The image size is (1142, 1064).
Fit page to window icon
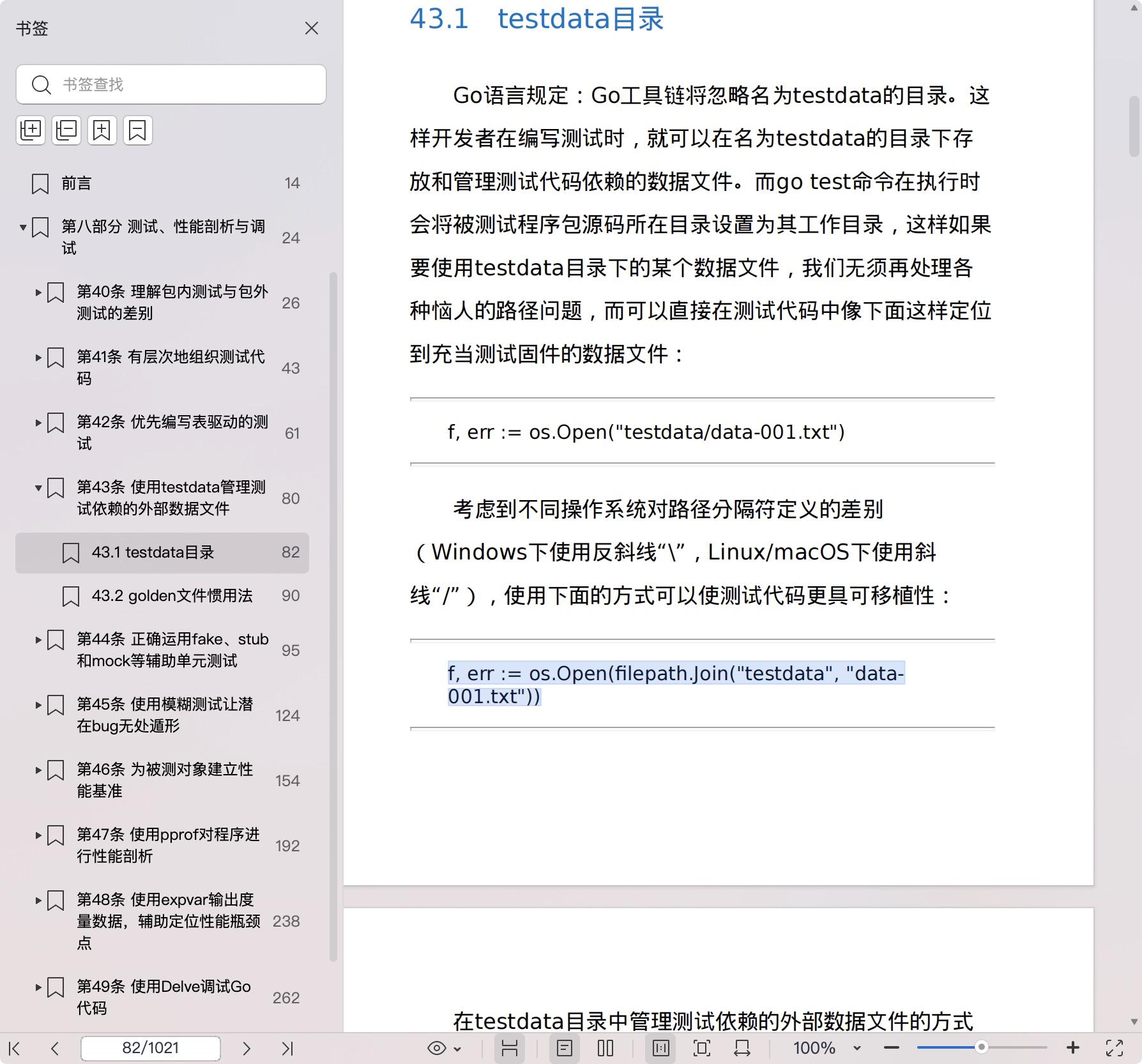click(x=702, y=1048)
